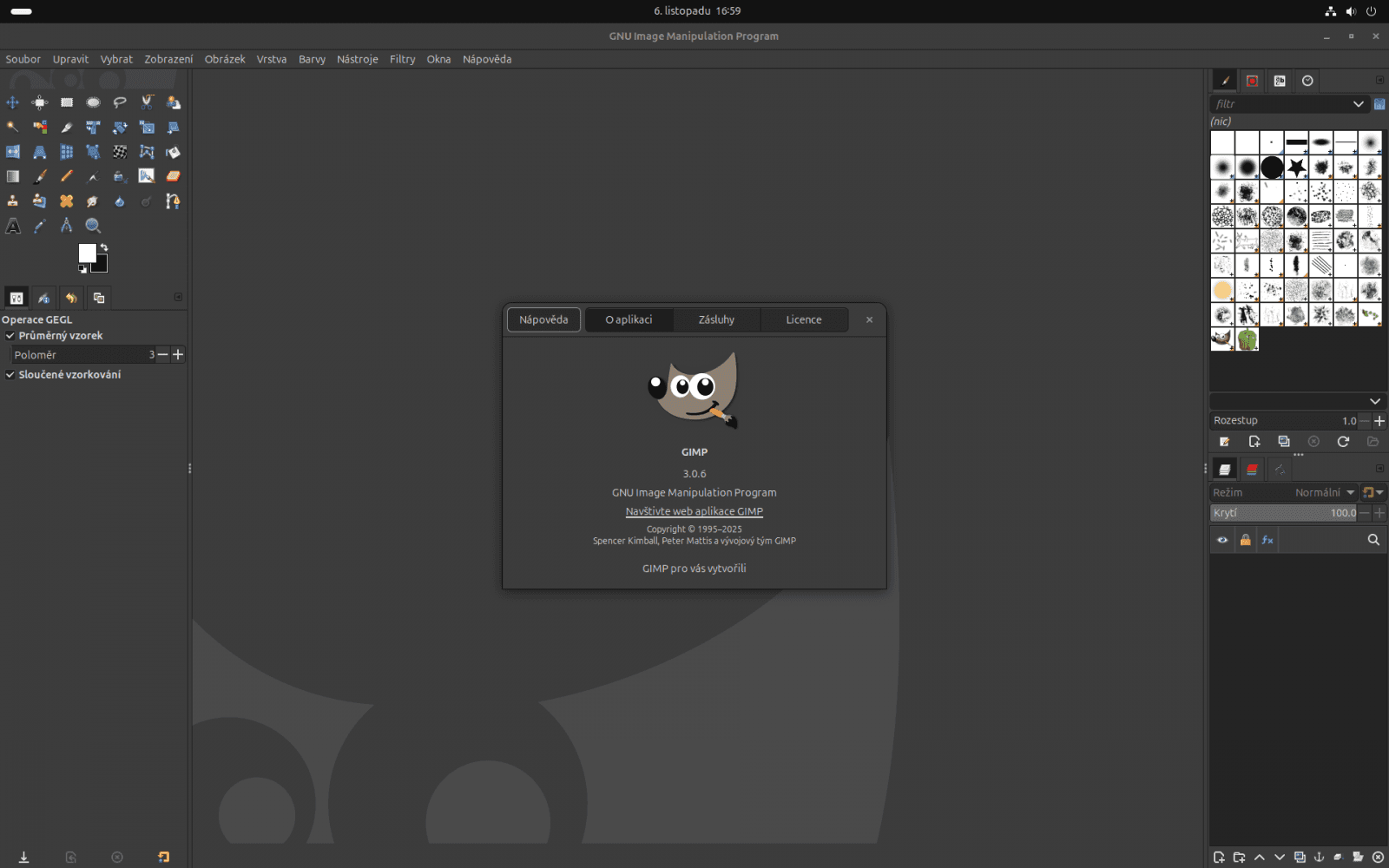
Task: Open the brush filtr dropdown
Action: click(1359, 104)
